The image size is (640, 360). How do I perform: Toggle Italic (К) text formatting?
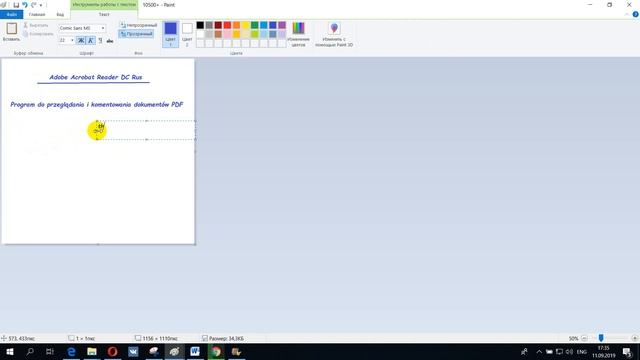tap(91, 40)
